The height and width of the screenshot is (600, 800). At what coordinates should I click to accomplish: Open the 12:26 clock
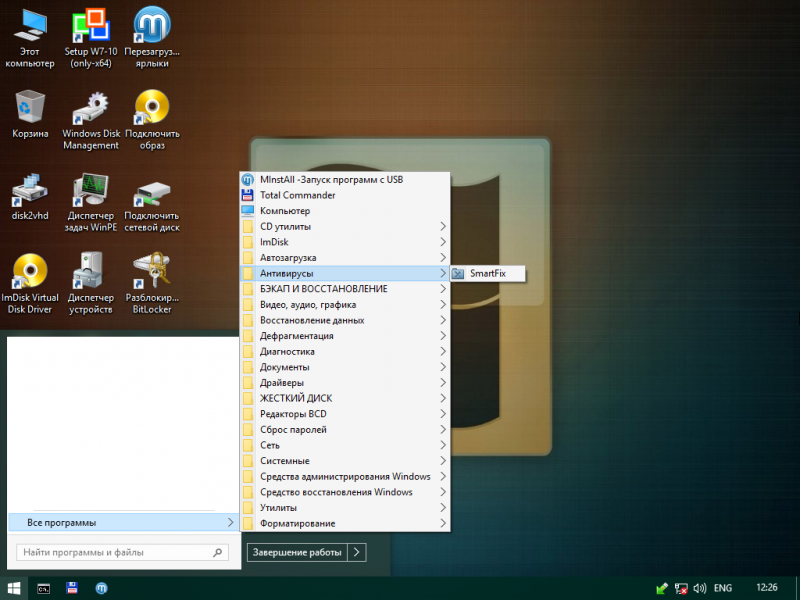tap(766, 588)
